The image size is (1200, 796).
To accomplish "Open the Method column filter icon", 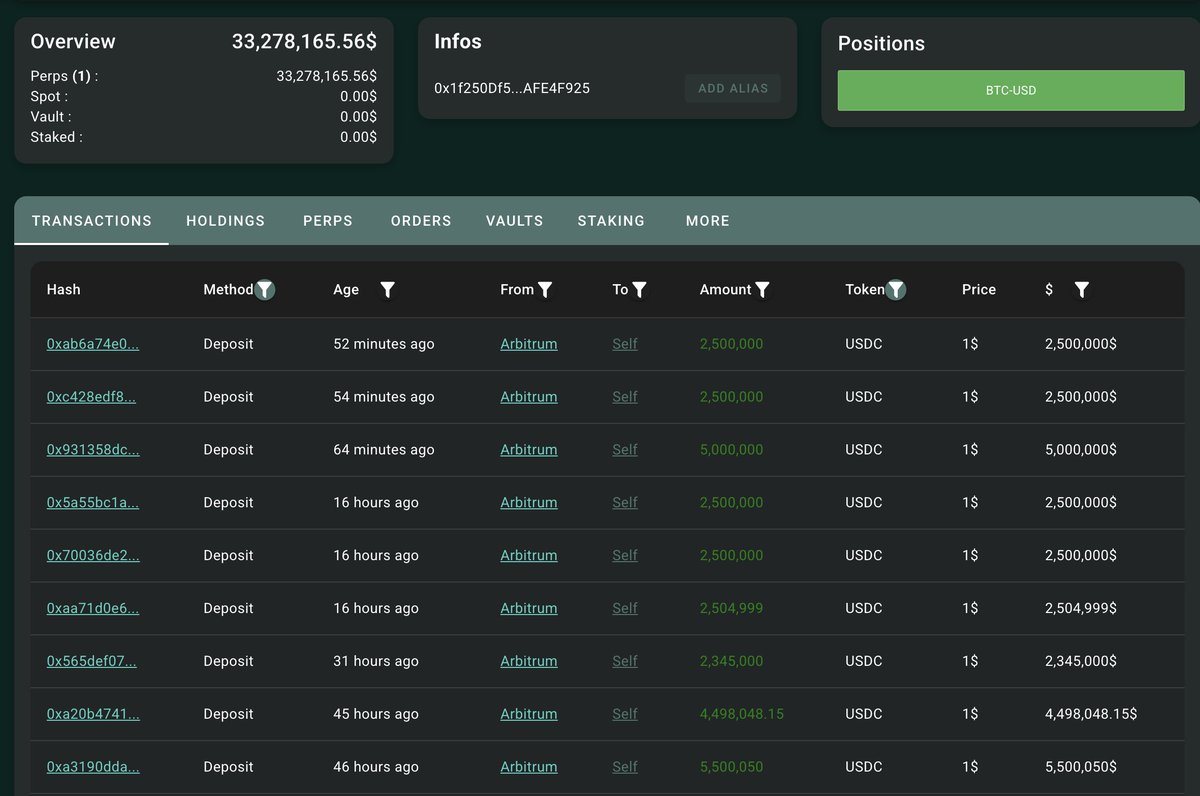I will [x=265, y=290].
